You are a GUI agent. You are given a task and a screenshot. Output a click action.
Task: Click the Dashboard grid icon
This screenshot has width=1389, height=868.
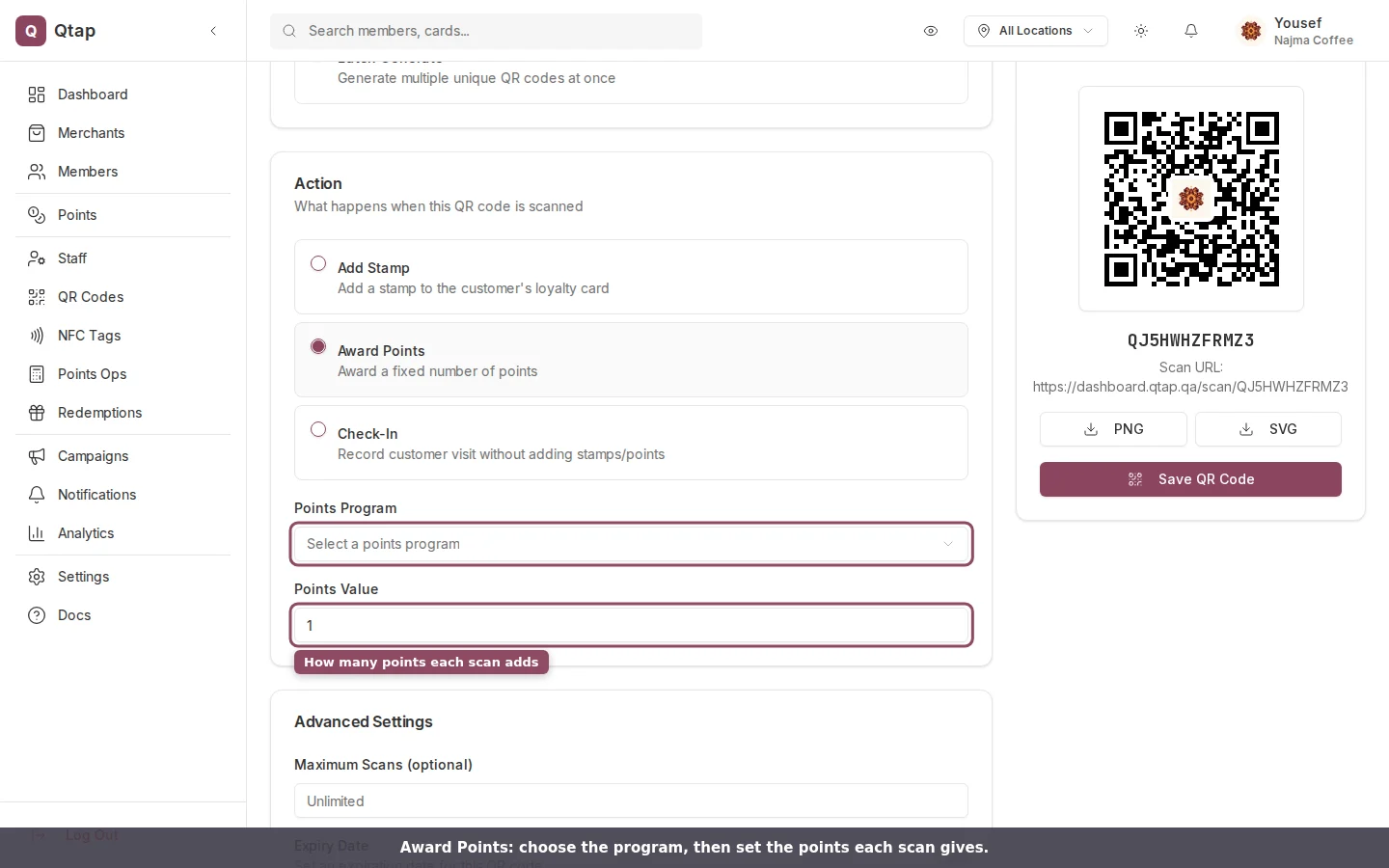(x=37, y=95)
